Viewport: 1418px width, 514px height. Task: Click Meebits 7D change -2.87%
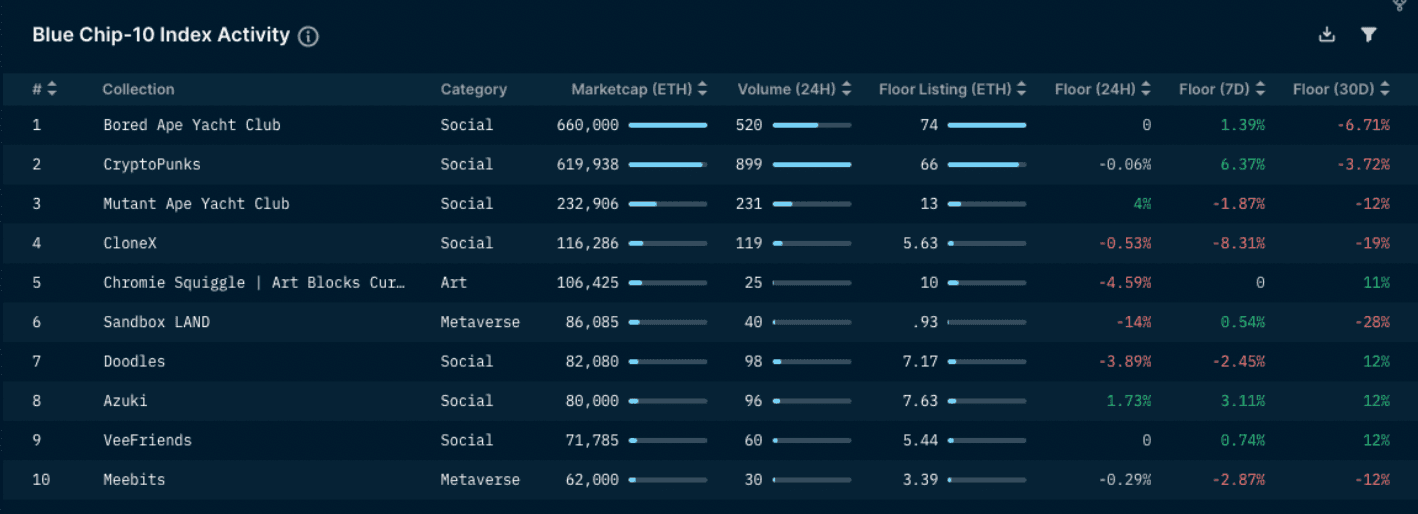(x=1239, y=480)
